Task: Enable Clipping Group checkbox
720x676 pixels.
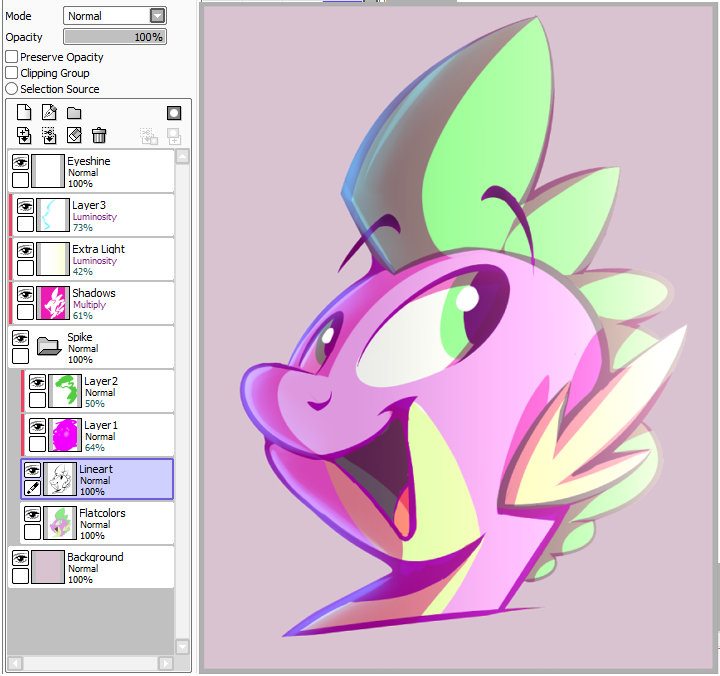Action: pyautogui.click(x=12, y=73)
